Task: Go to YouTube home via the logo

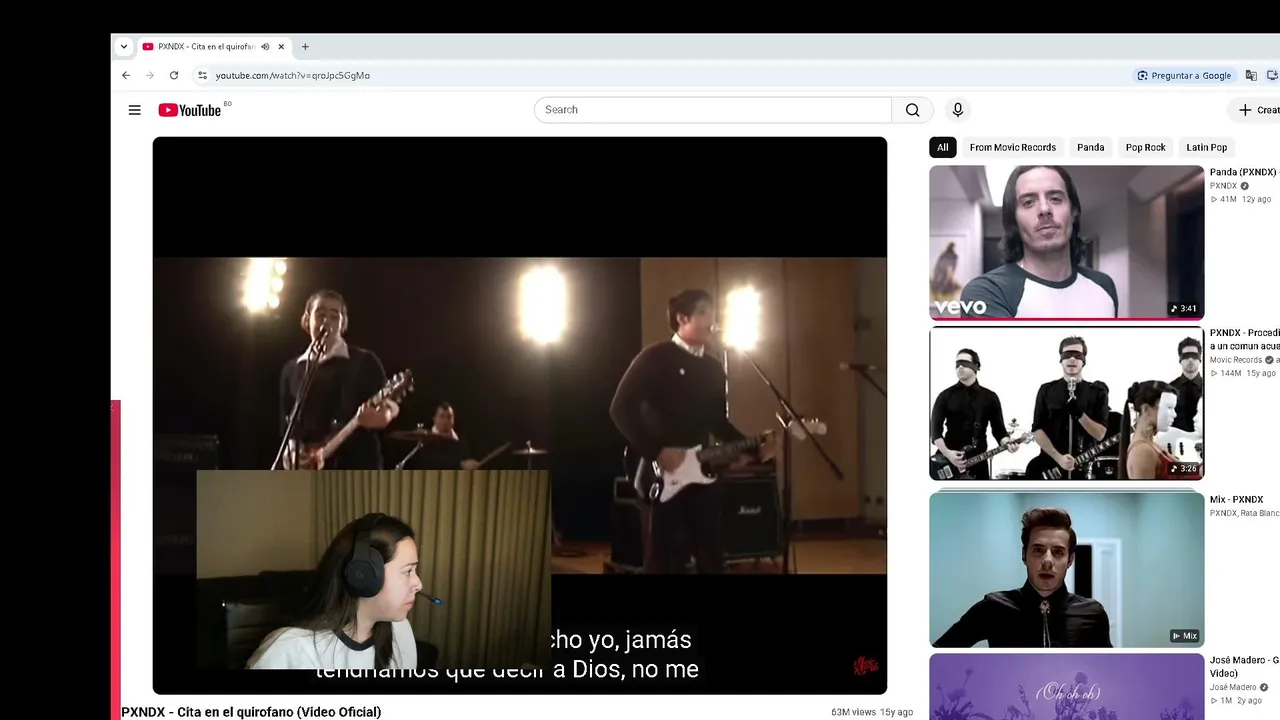Action: point(189,110)
